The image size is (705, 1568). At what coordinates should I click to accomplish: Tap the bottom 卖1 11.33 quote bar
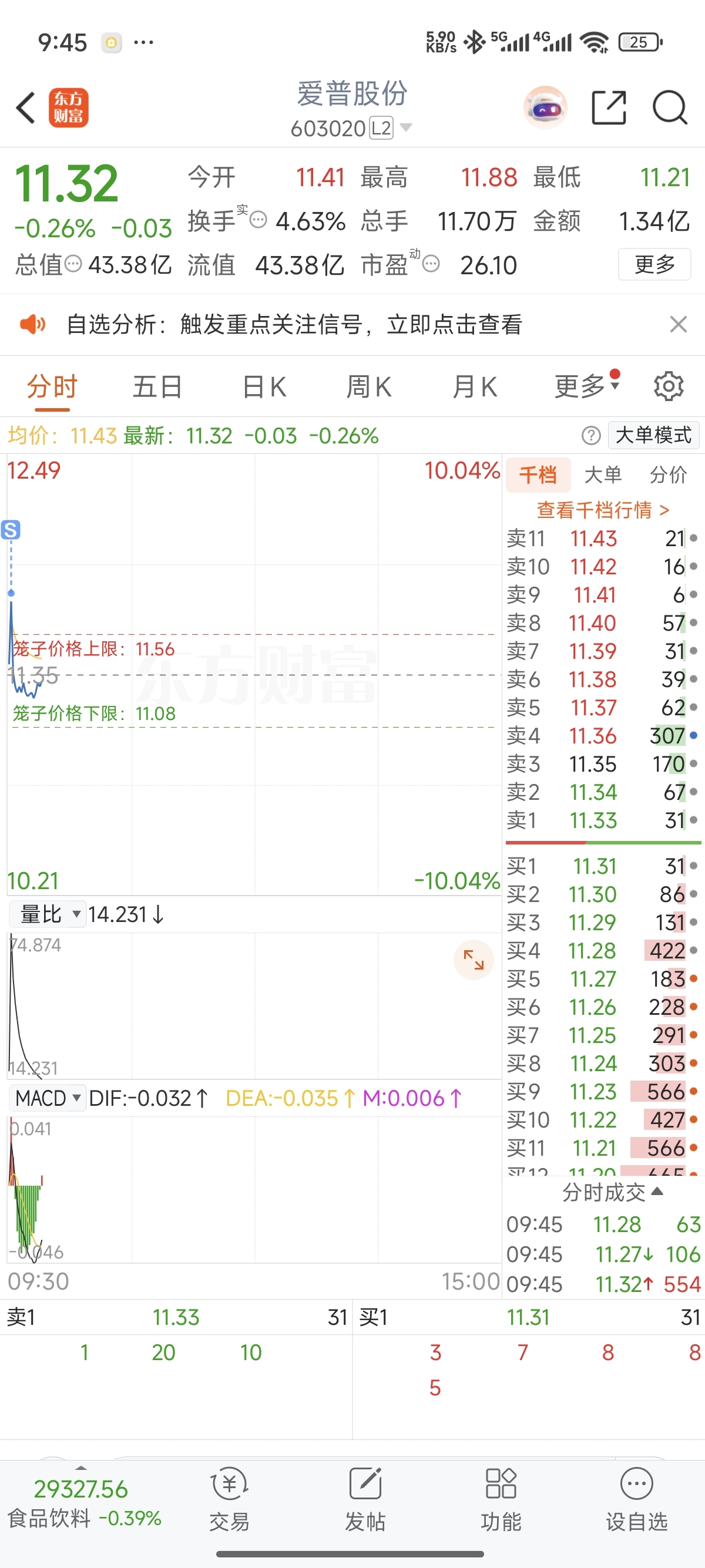[x=176, y=1317]
